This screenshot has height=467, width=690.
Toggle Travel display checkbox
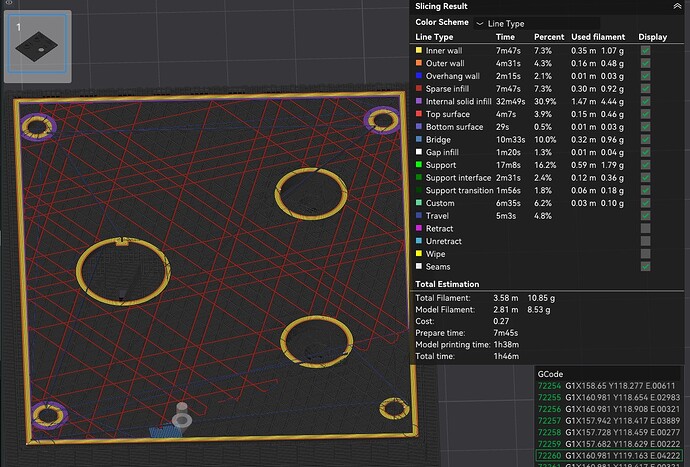coord(645,216)
